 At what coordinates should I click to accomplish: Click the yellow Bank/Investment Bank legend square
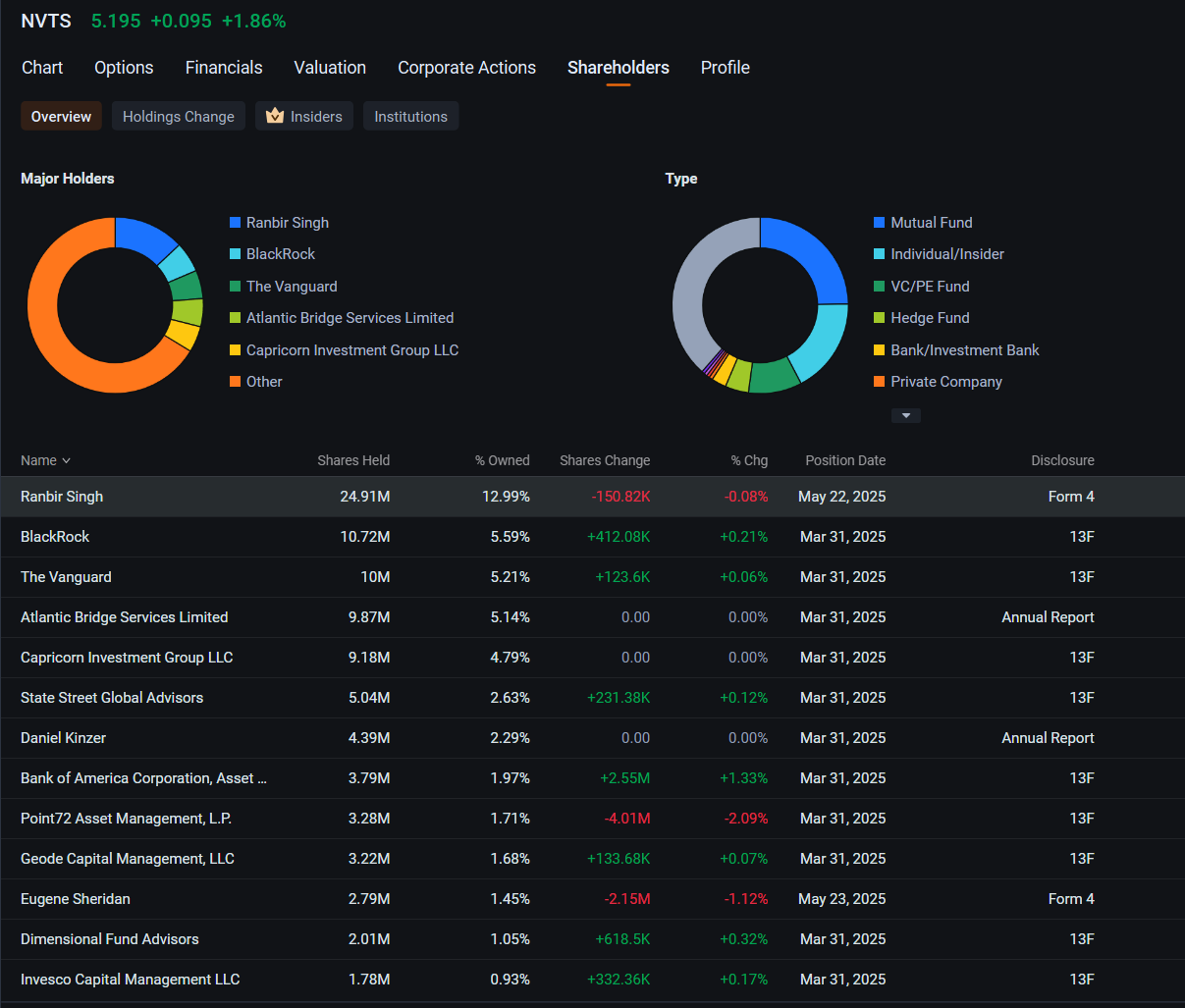(x=880, y=350)
